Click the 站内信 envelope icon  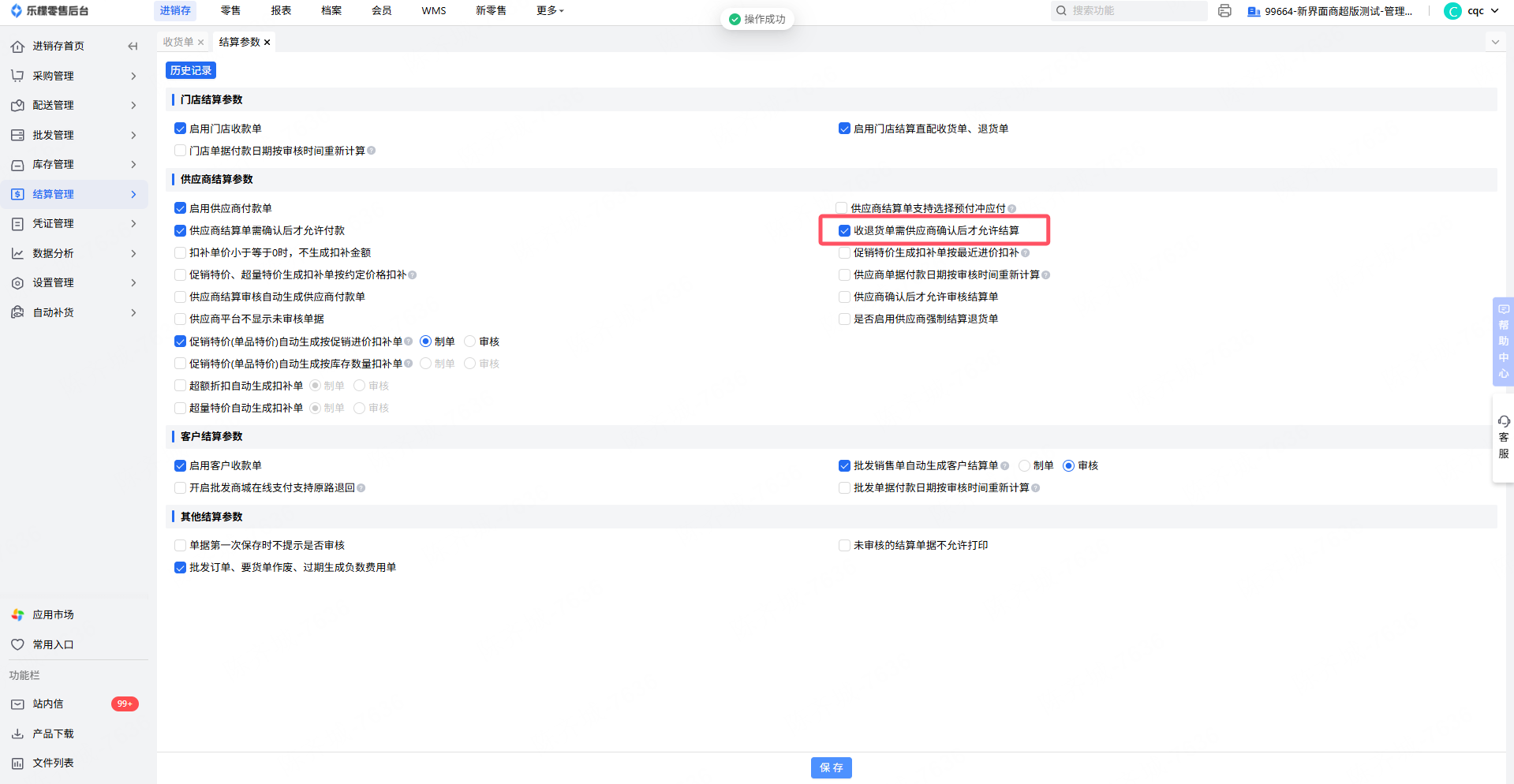tap(17, 704)
